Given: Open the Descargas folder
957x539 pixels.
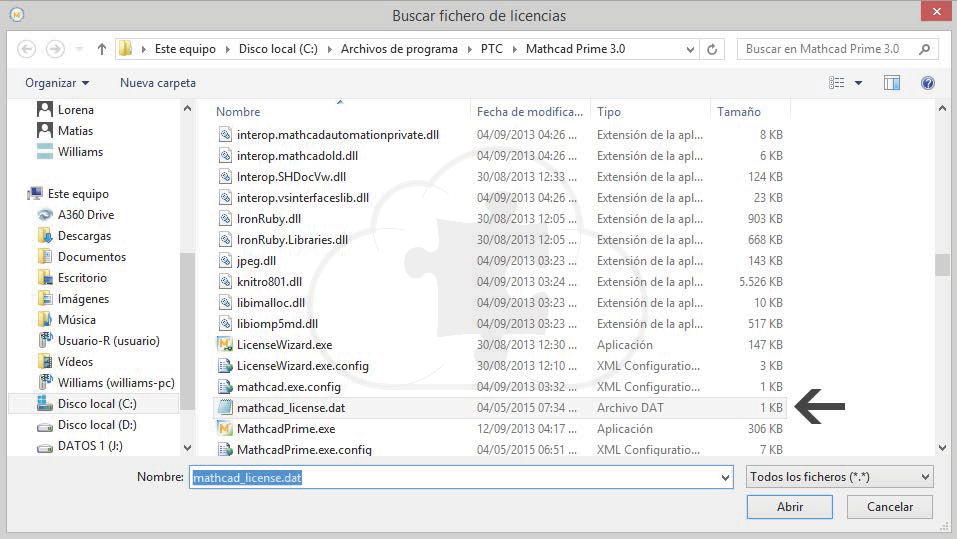Looking at the screenshot, I should (74, 236).
